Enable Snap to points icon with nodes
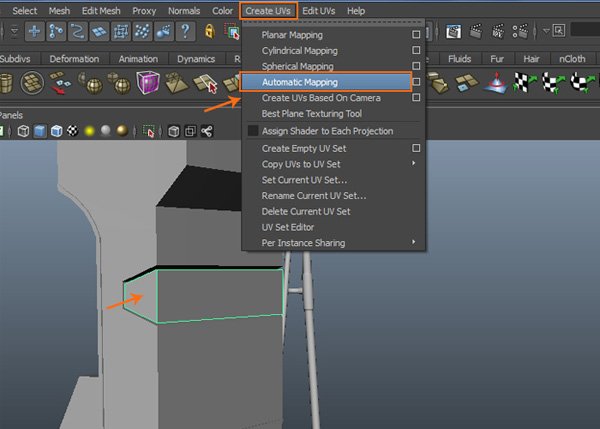The height and width of the screenshot is (429, 600). [56, 31]
